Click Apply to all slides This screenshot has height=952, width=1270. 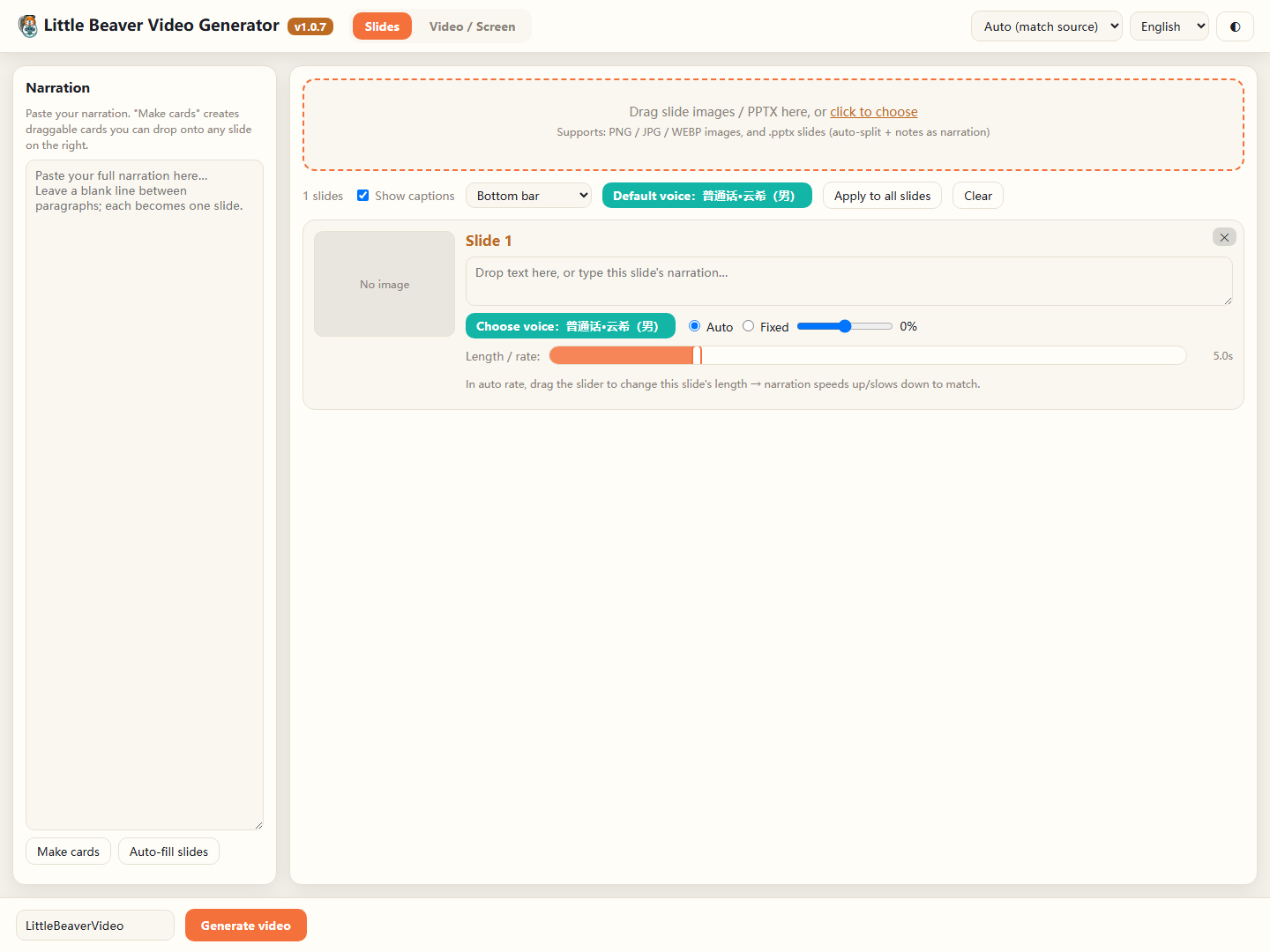[882, 196]
